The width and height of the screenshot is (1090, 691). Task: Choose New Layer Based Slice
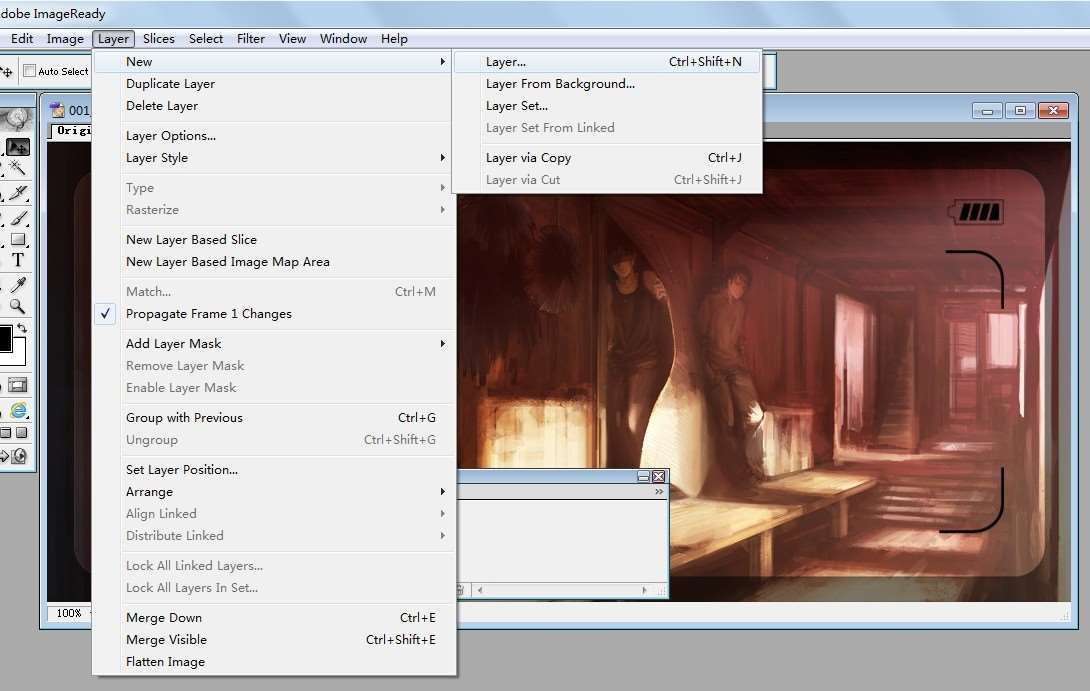(x=274, y=240)
